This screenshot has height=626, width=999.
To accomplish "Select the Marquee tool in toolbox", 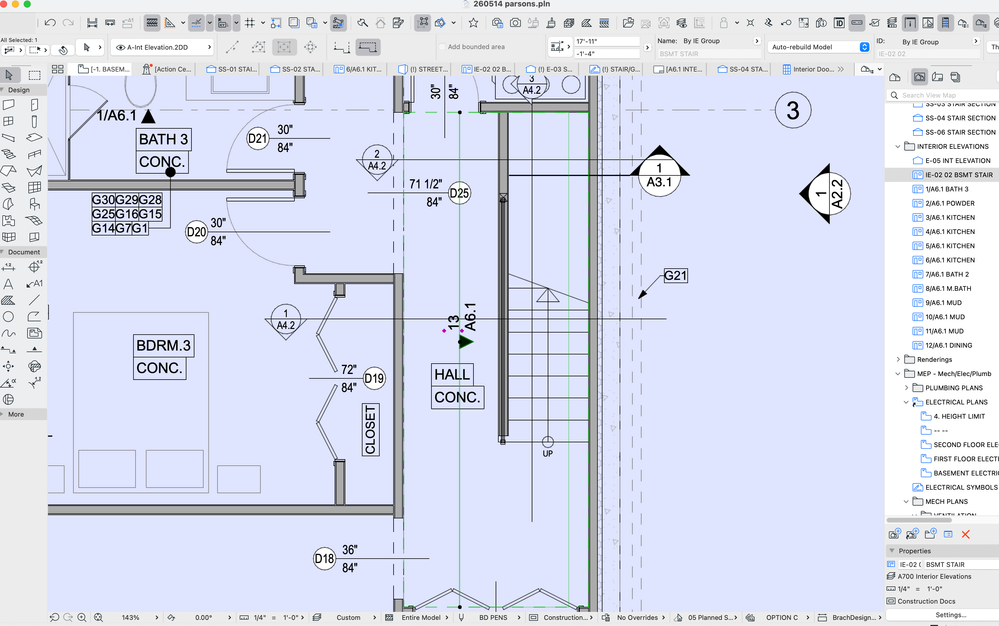I will (34, 75).
